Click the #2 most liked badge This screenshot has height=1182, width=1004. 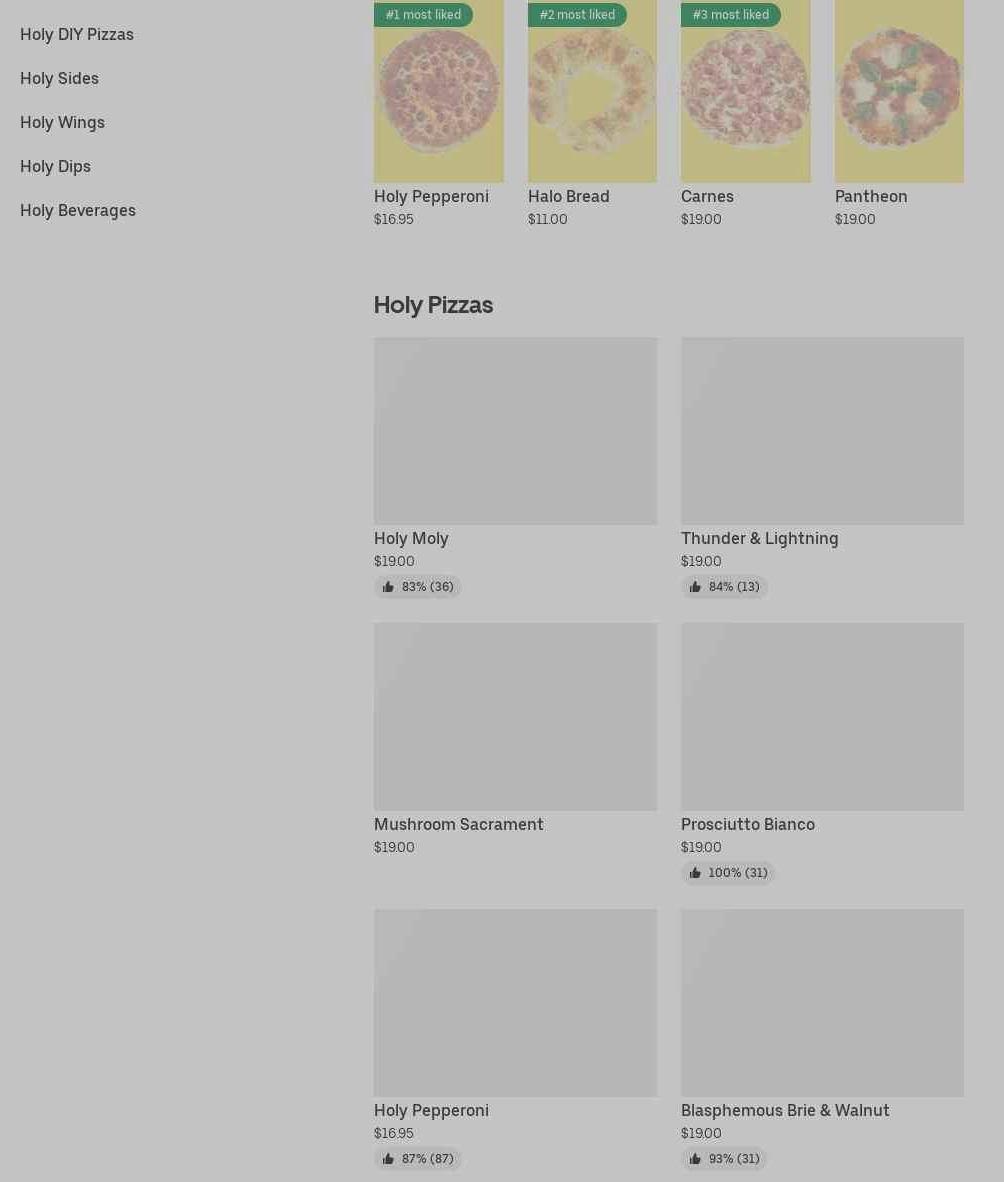pyautogui.click(x=577, y=14)
